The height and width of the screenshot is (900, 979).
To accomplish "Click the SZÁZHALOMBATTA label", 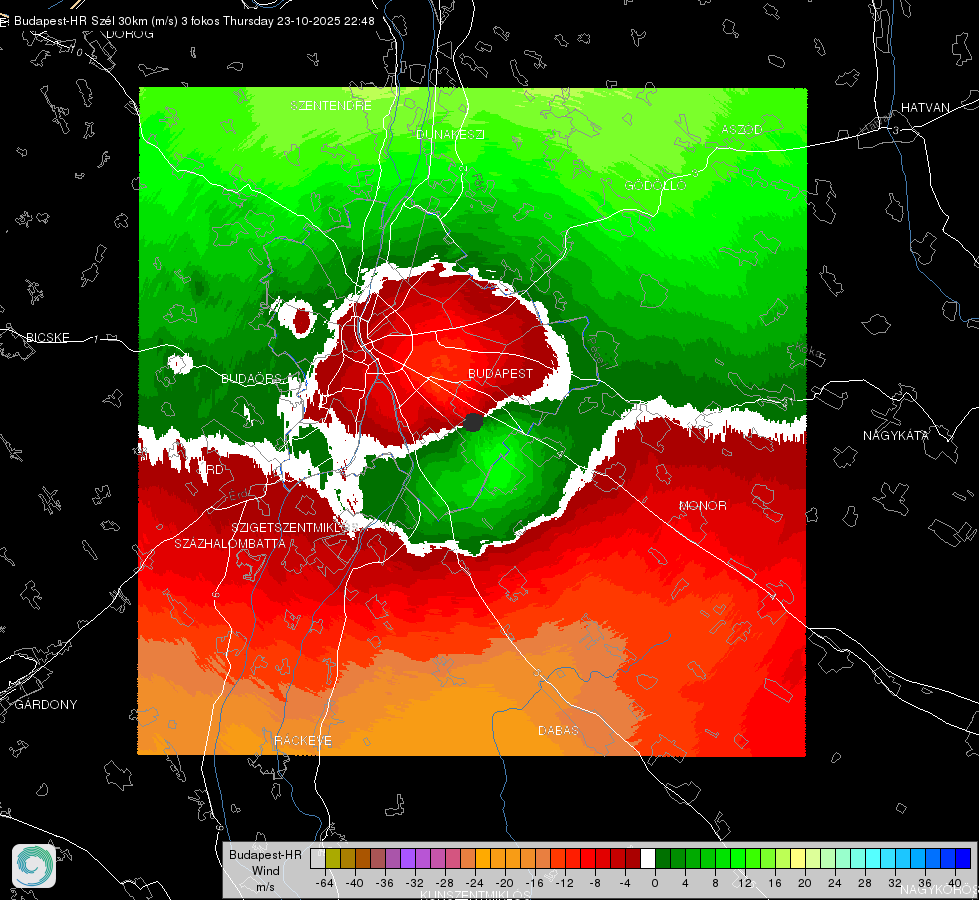I will [x=230, y=543].
